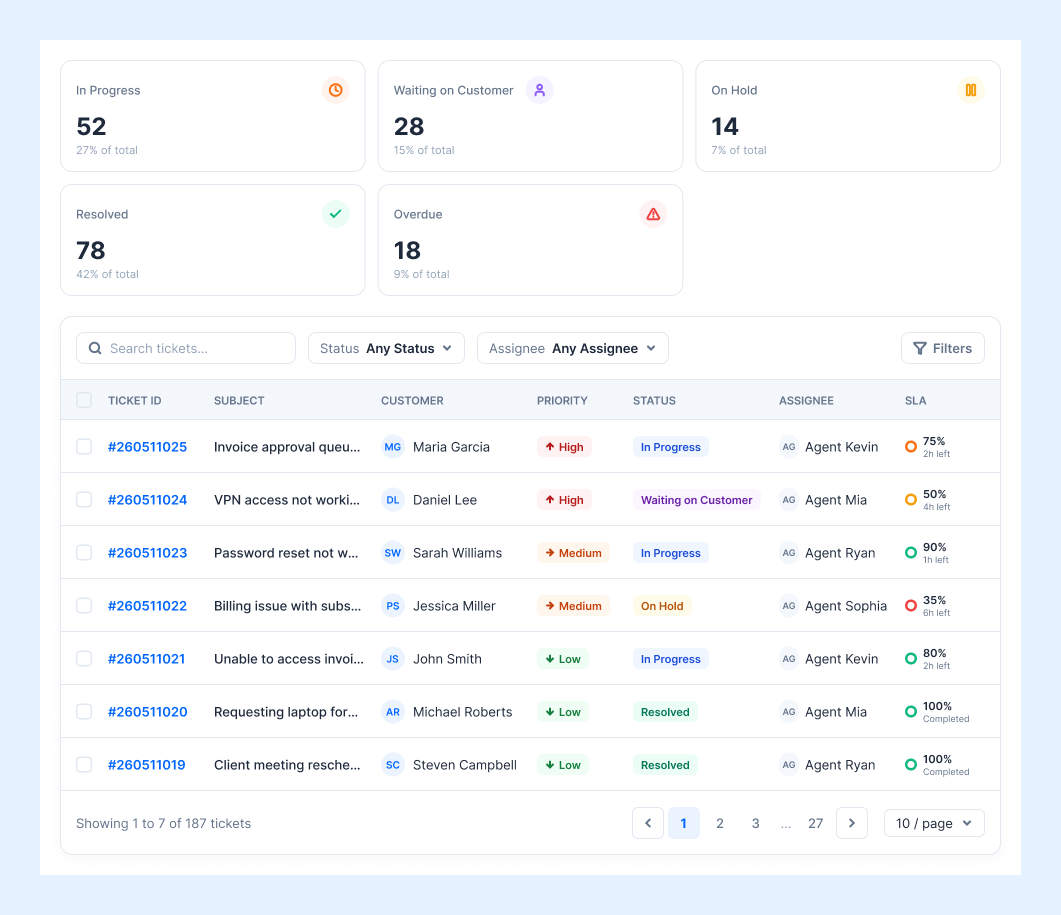Viewport: 1061px width, 915px height.
Task: Select all tickets with header checkbox
Action: point(84,400)
